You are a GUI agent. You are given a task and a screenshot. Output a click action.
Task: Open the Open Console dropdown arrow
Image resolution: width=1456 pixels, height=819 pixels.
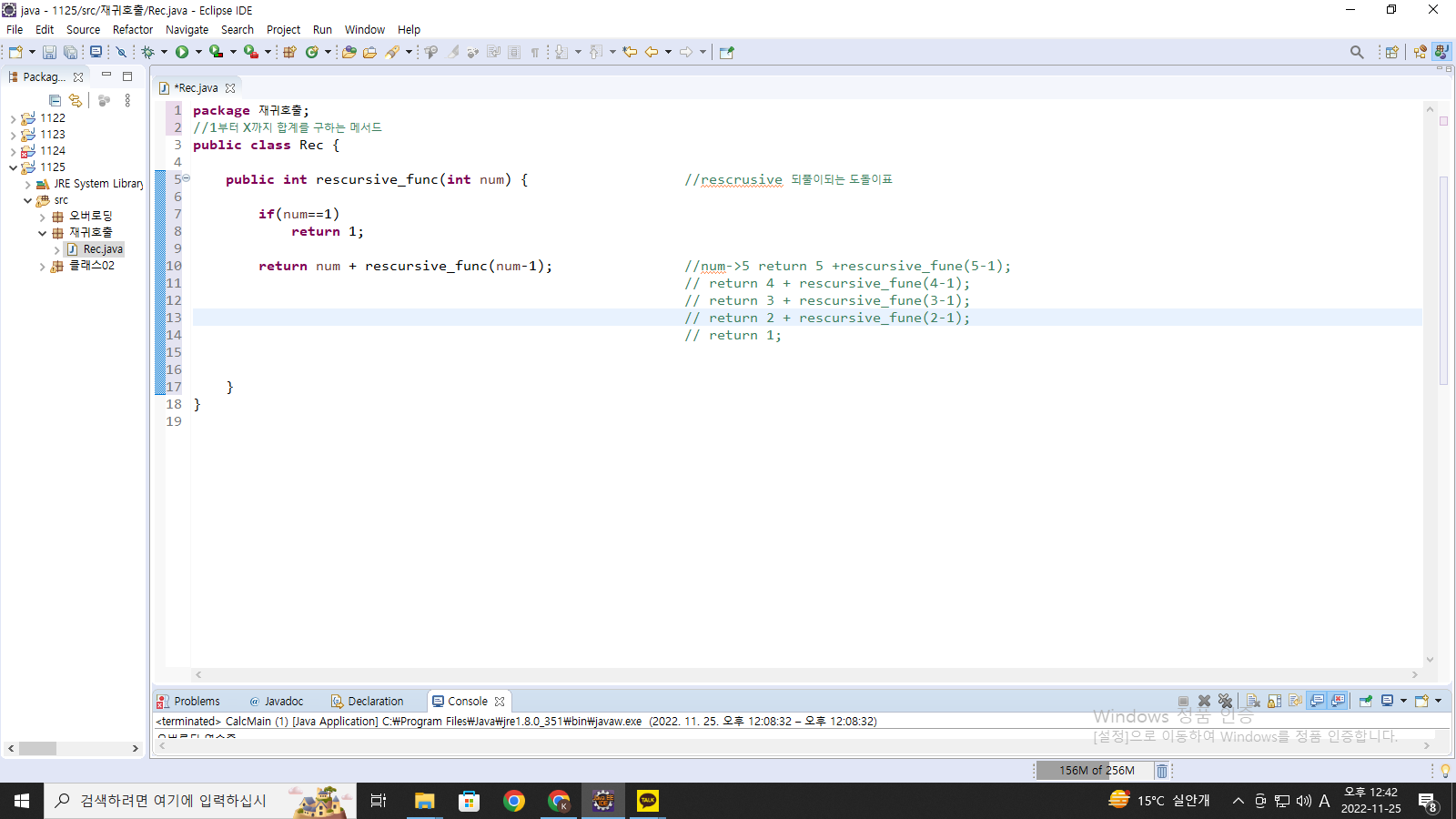1438,701
